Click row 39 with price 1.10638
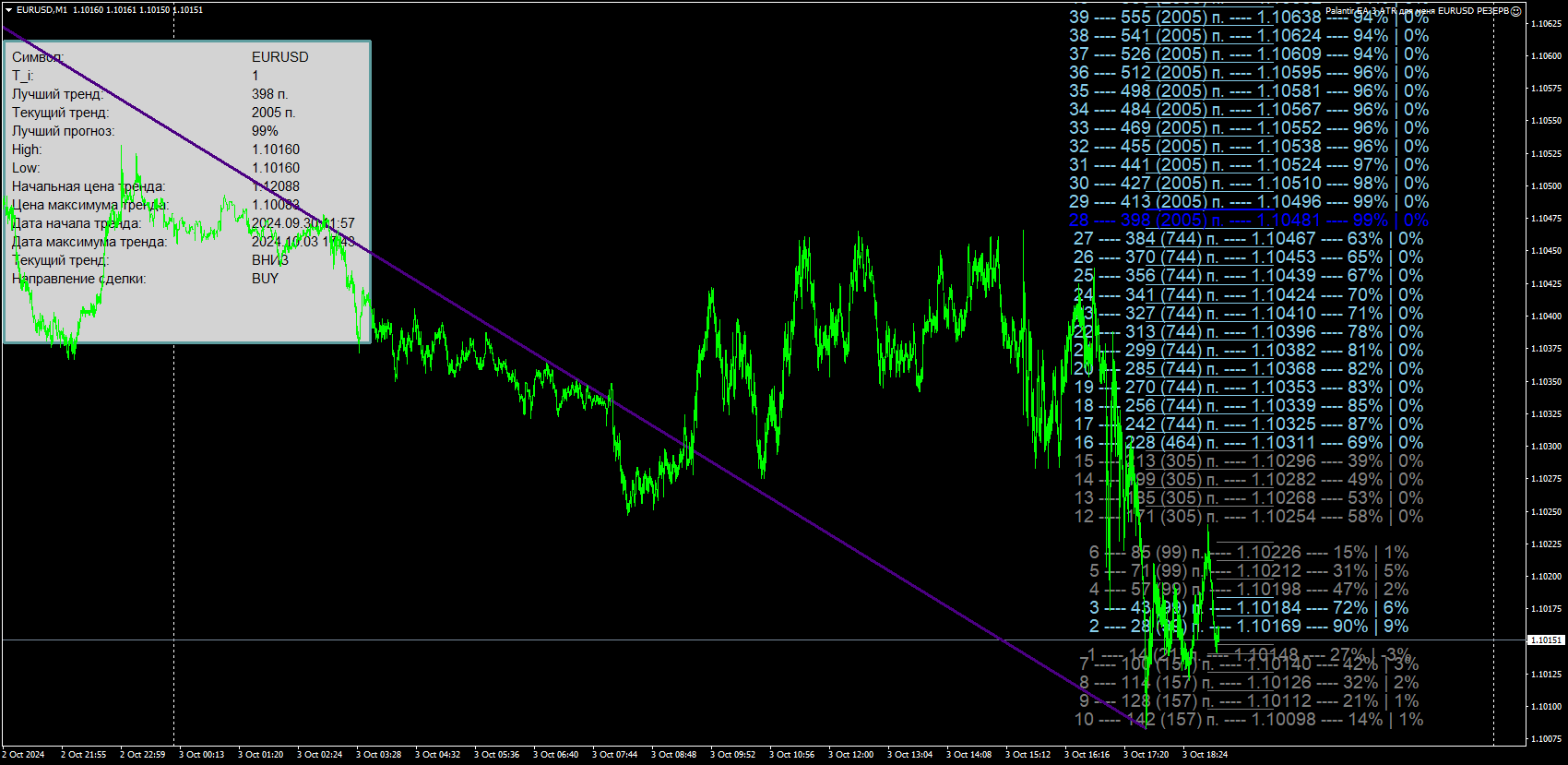This screenshot has height=765, width=1568. point(1249,18)
